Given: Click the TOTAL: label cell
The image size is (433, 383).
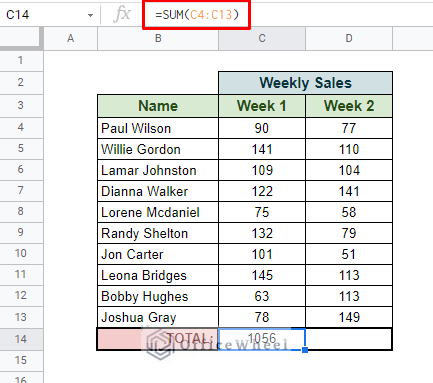Looking at the screenshot, I should pos(158,339).
